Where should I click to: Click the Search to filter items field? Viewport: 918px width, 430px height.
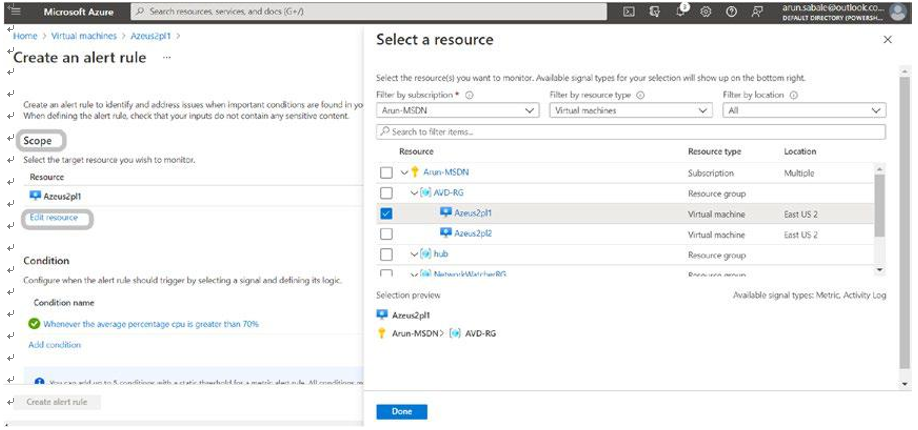click(631, 132)
